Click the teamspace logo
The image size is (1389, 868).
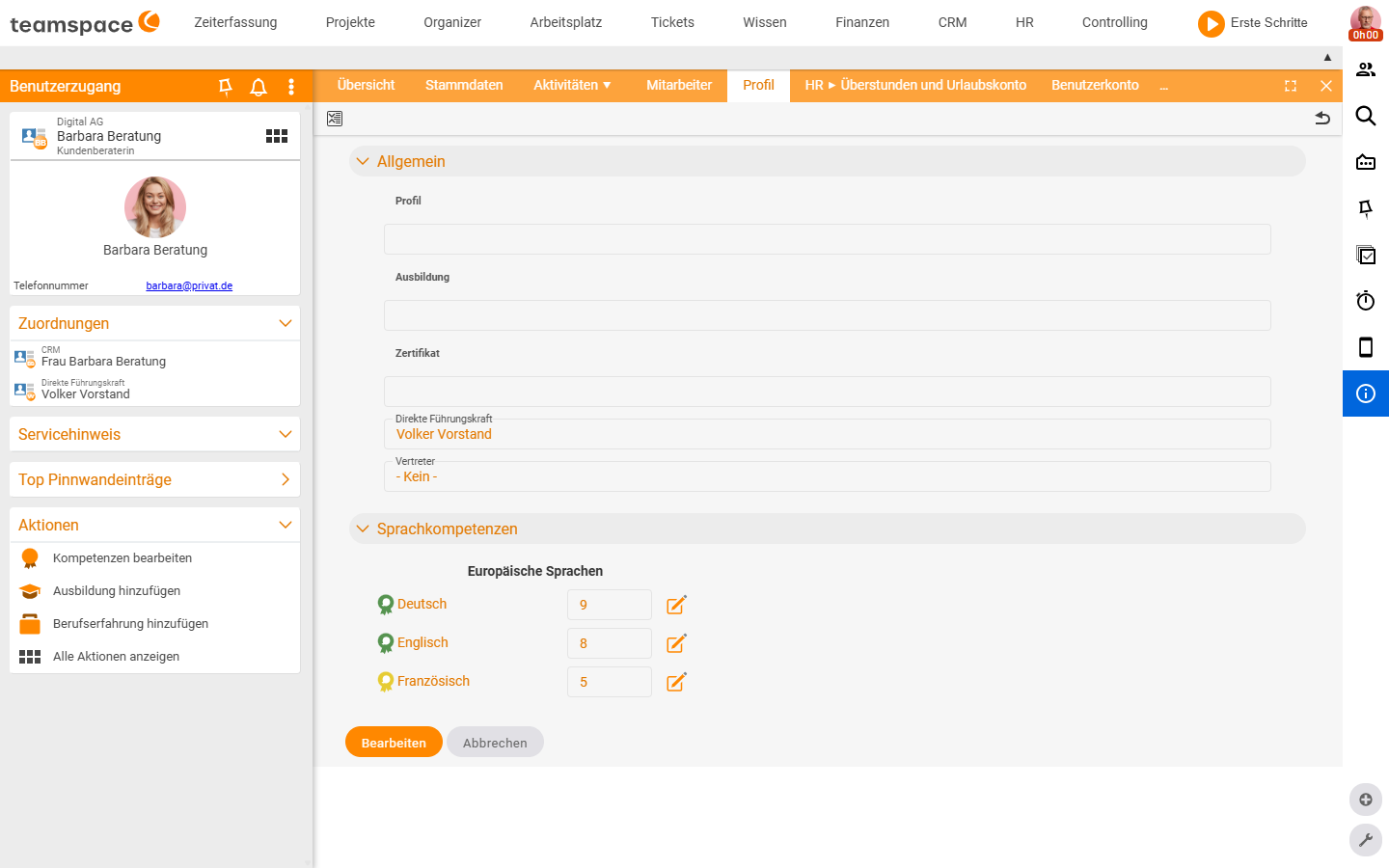(x=85, y=23)
